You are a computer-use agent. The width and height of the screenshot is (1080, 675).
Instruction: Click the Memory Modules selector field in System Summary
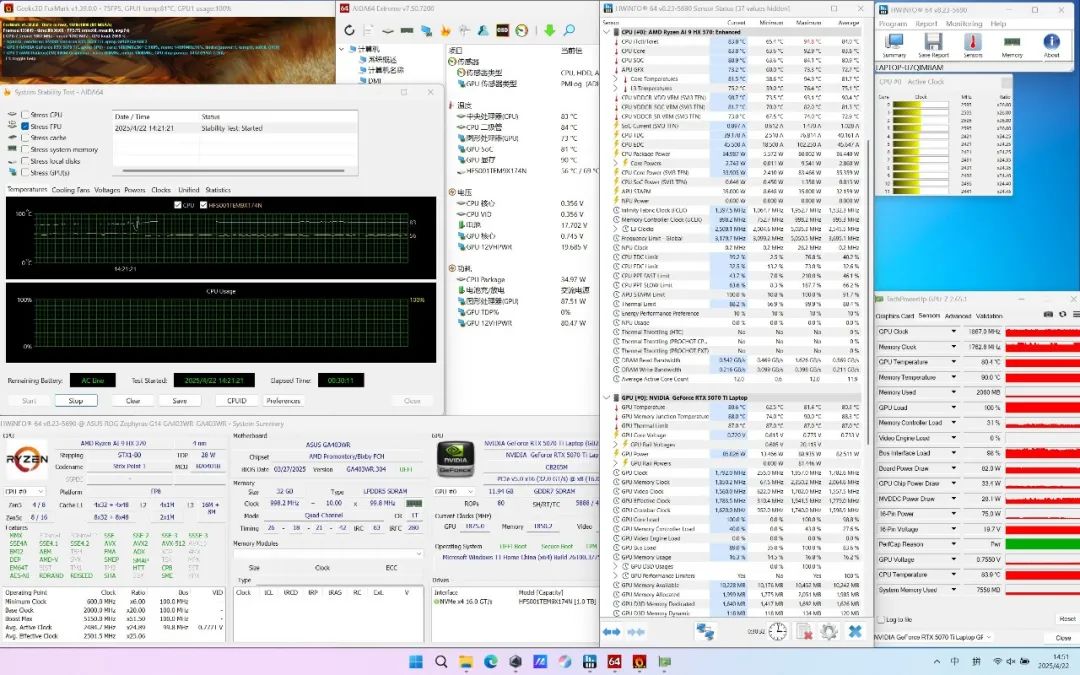(x=327, y=554)
